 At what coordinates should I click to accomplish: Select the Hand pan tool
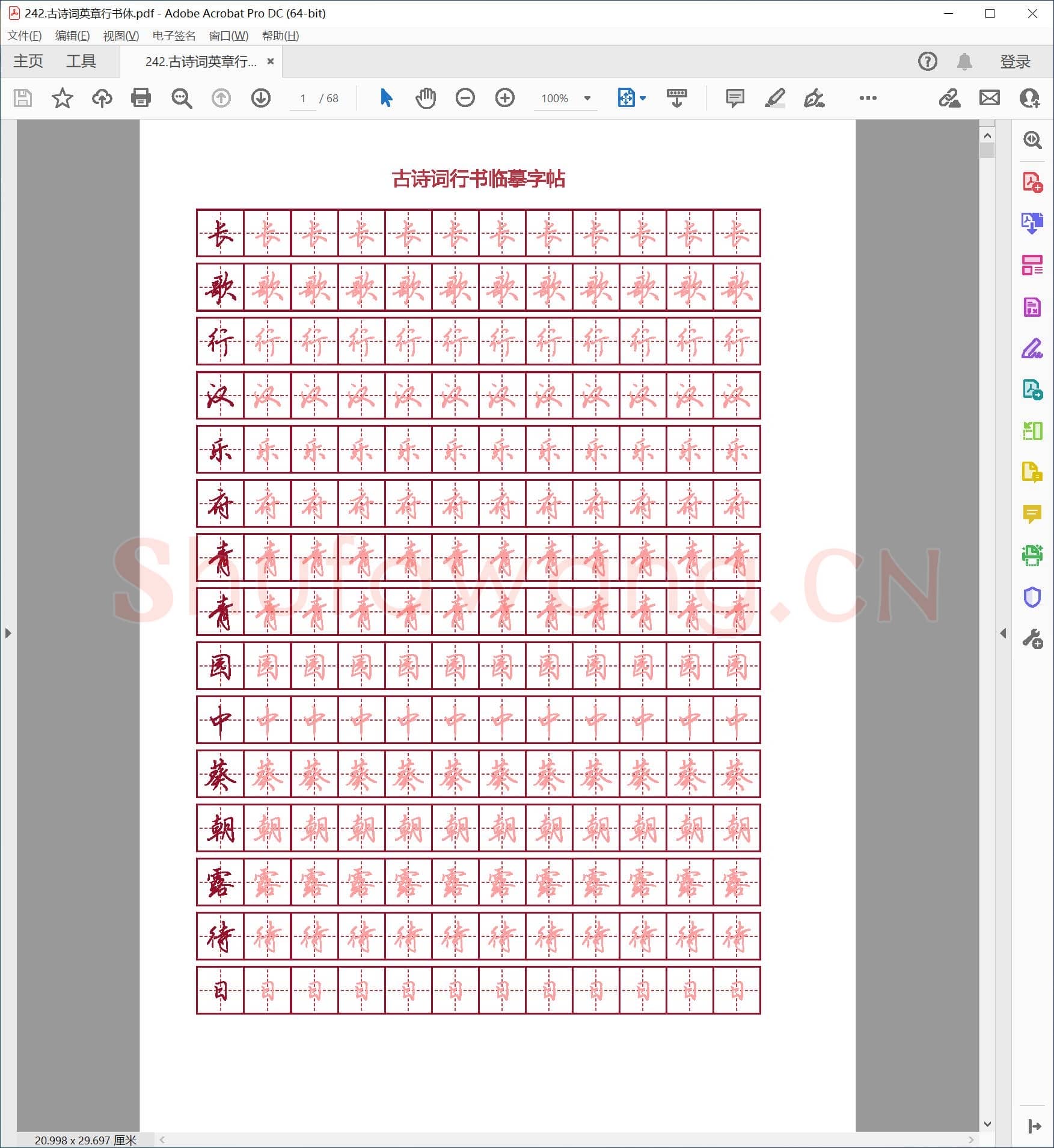point(425,98)
